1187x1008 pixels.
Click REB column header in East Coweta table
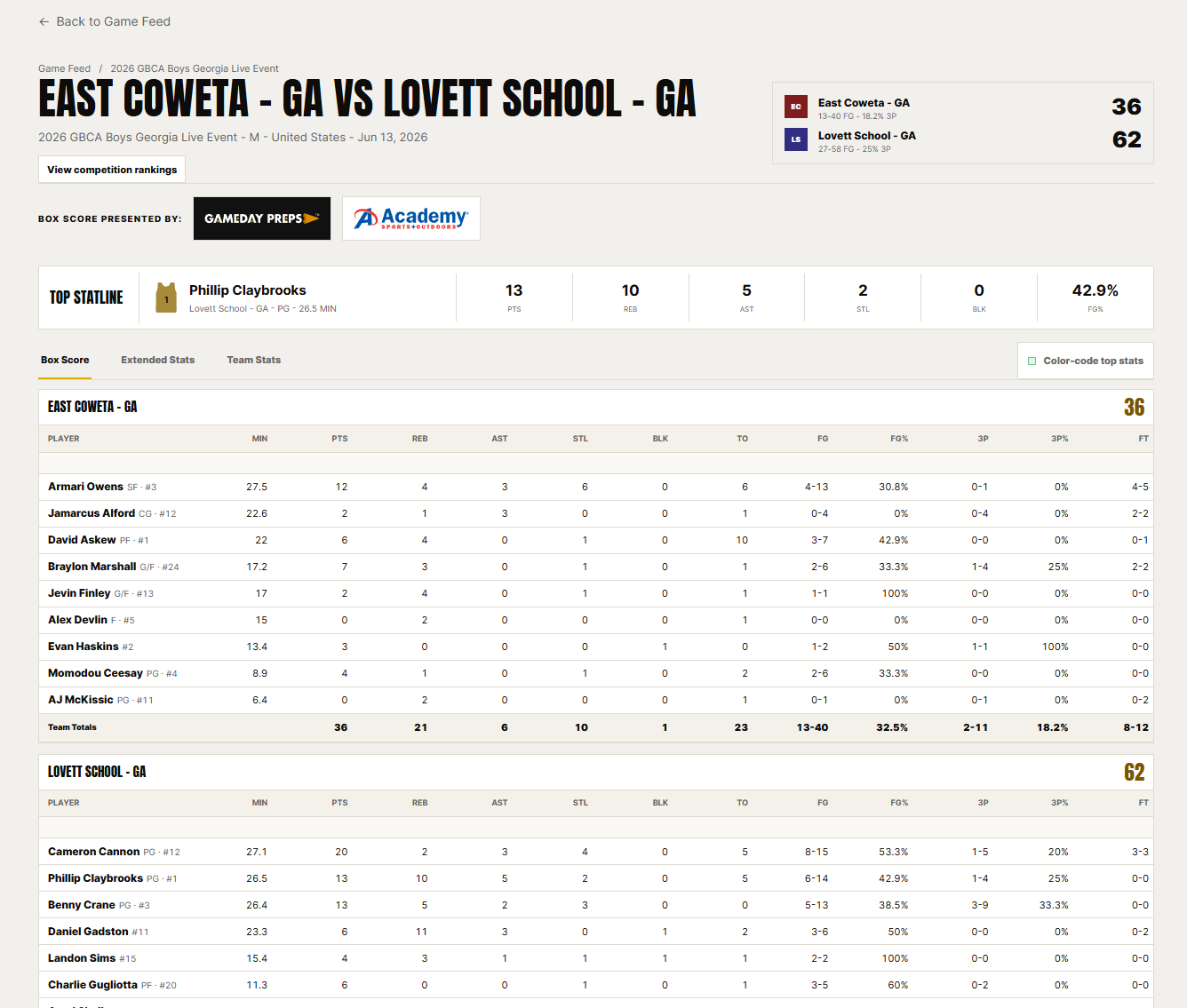(x=420, y=439)
